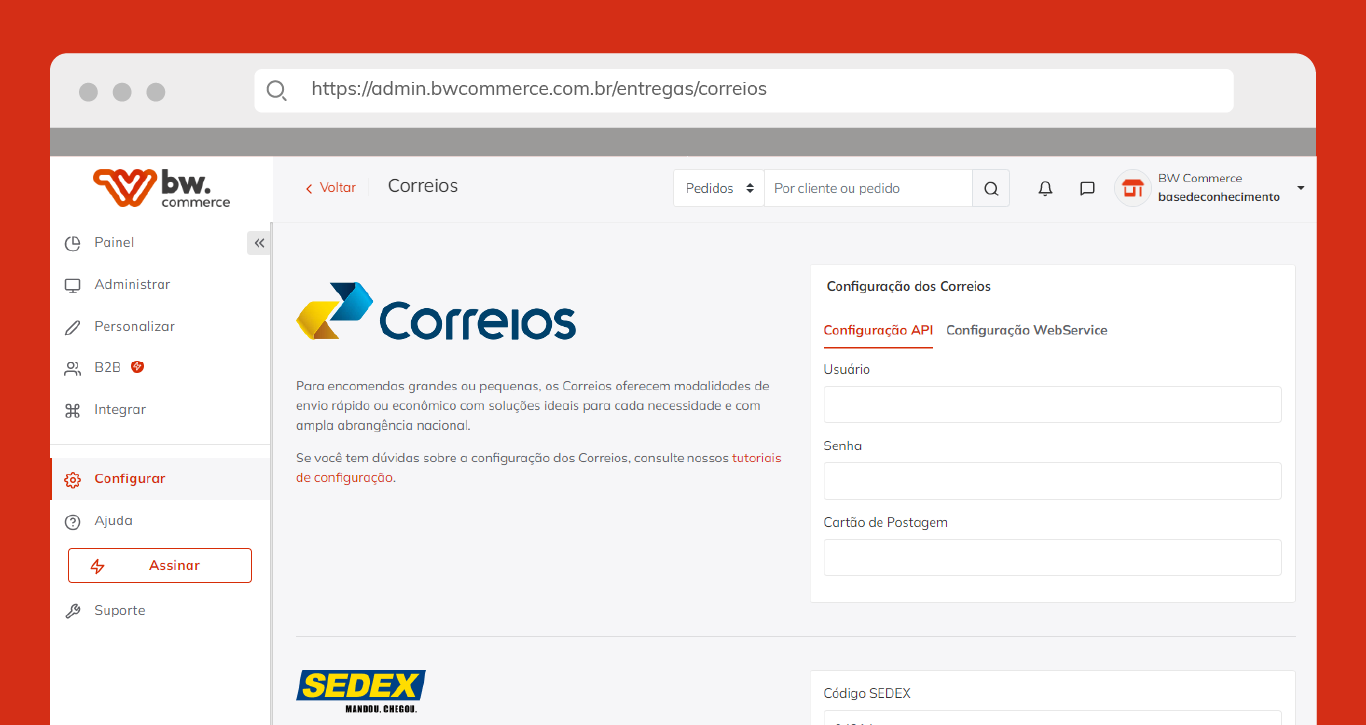This screenshot has width=1366, height=725.
Task: Click the Correios logo image
Action: tap(436, 312)
